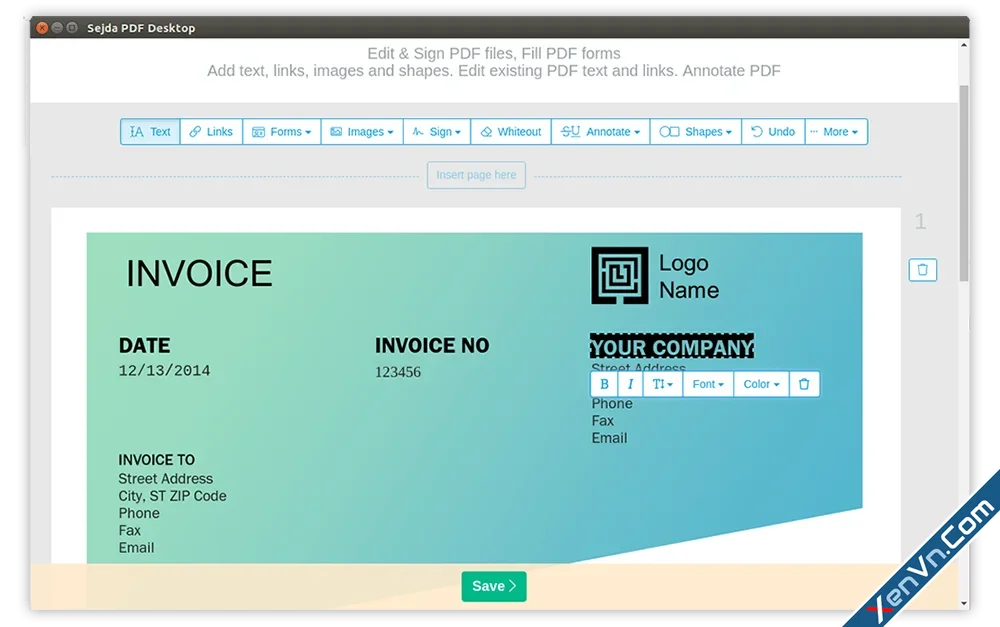Toggle bold on selected text
The width and height of the screenshot is (1000, 627).
[604, 384]
